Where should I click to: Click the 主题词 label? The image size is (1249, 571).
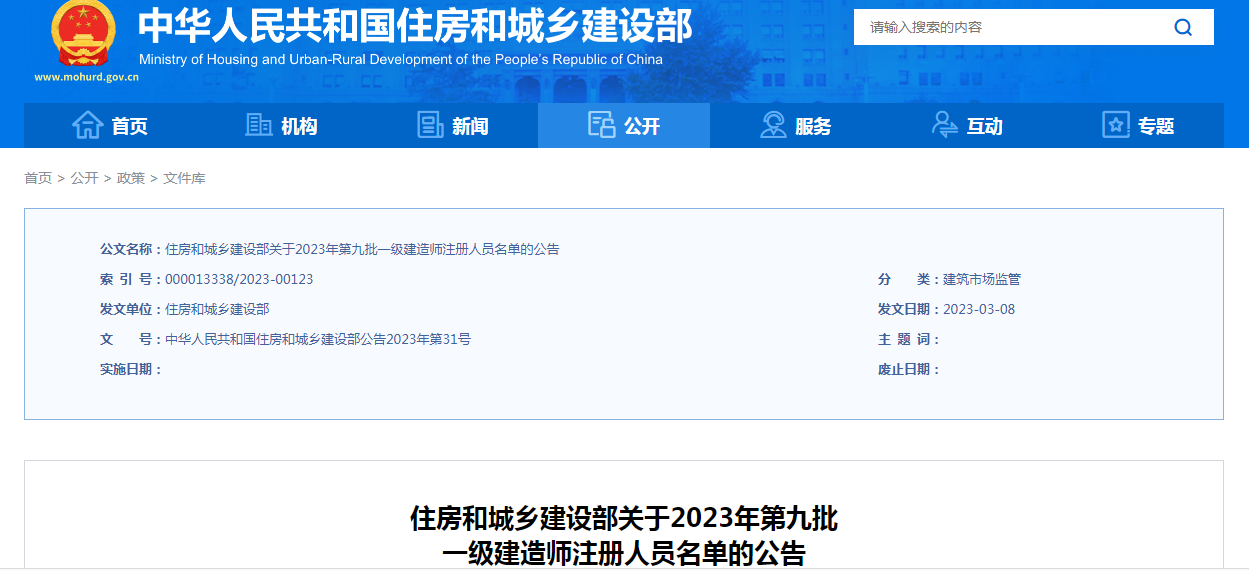(908, 339)
